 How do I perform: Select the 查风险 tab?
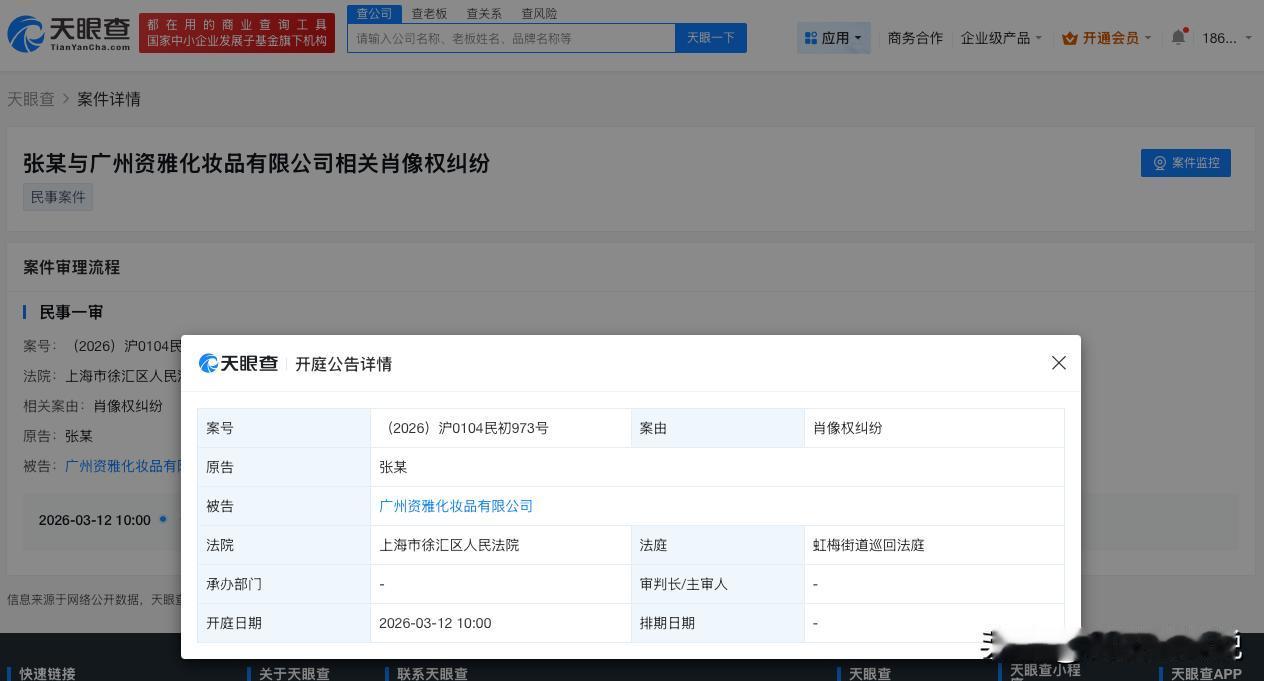click(538, 13)
